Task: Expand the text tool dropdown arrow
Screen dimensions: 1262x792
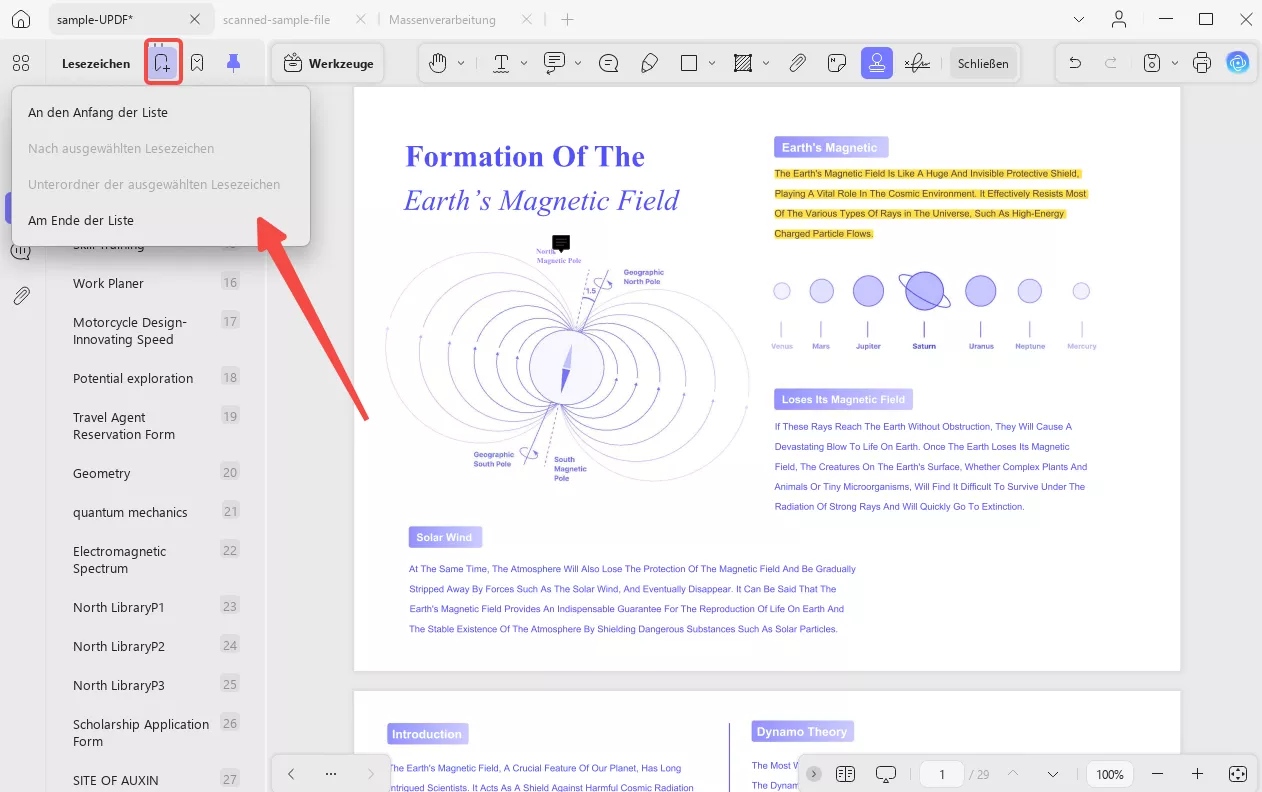Action: [x=524, y=63]
